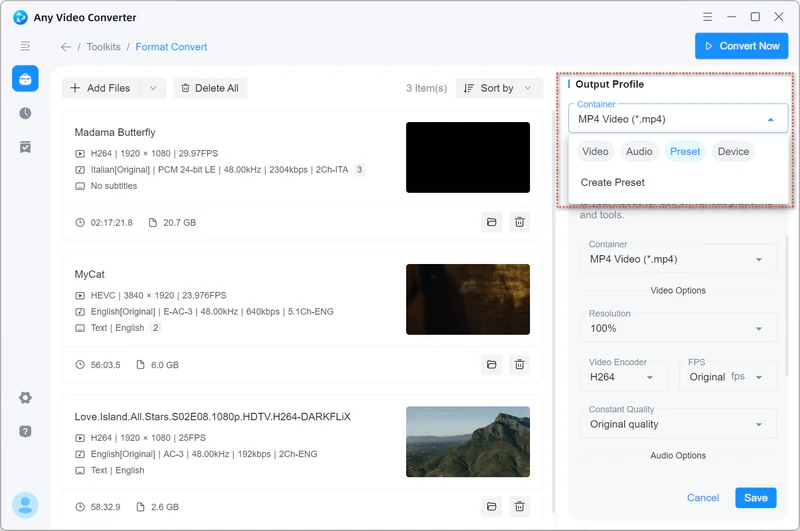The height and width of the screenshot is (531, 800).
Task: Click the Video Options section heading
Action: (x=678, y=290)
